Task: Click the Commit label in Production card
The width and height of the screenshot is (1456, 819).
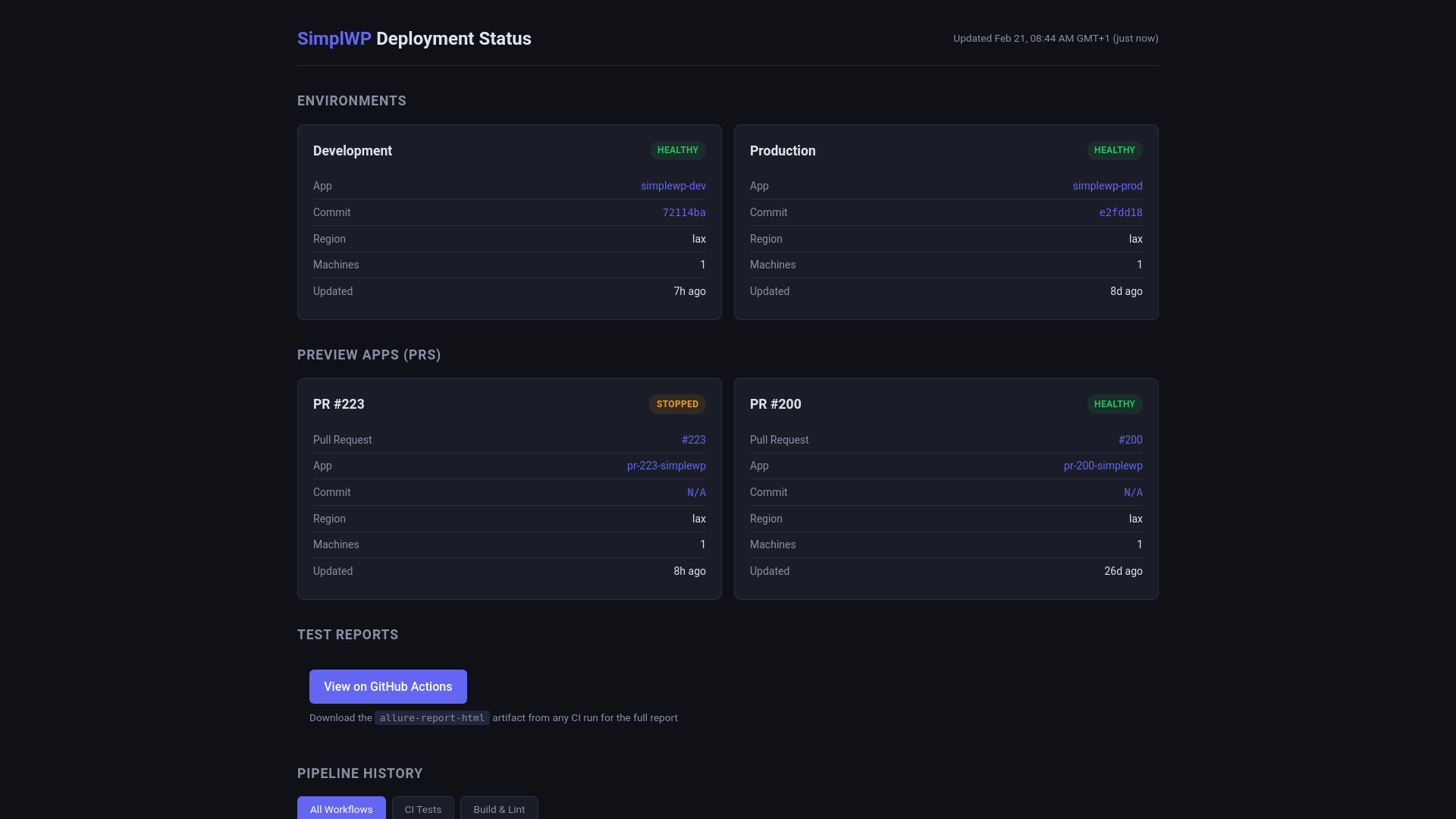Action: point(769,212)
